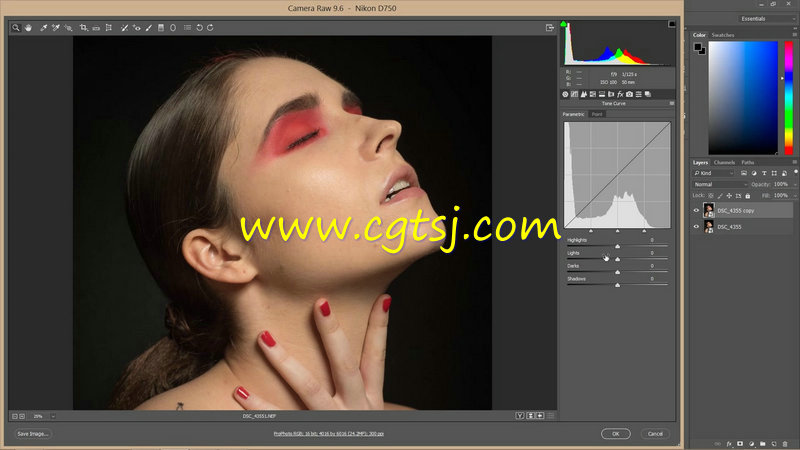Switch to the Channels tab
This screenshot has width=800, height=450.
pyautogui.click(x=724, y=162)
